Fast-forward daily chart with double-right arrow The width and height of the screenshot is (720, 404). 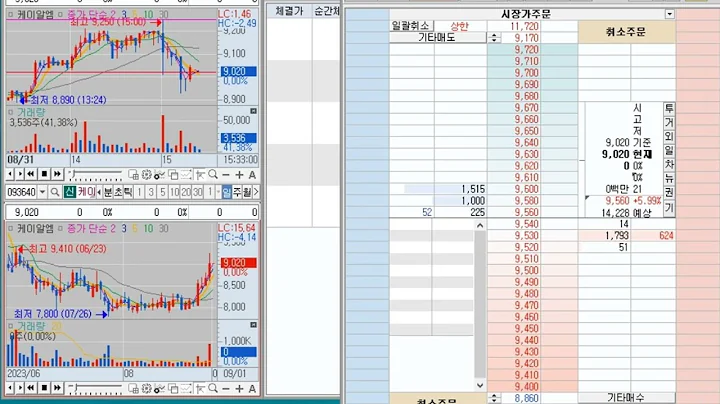57,388
